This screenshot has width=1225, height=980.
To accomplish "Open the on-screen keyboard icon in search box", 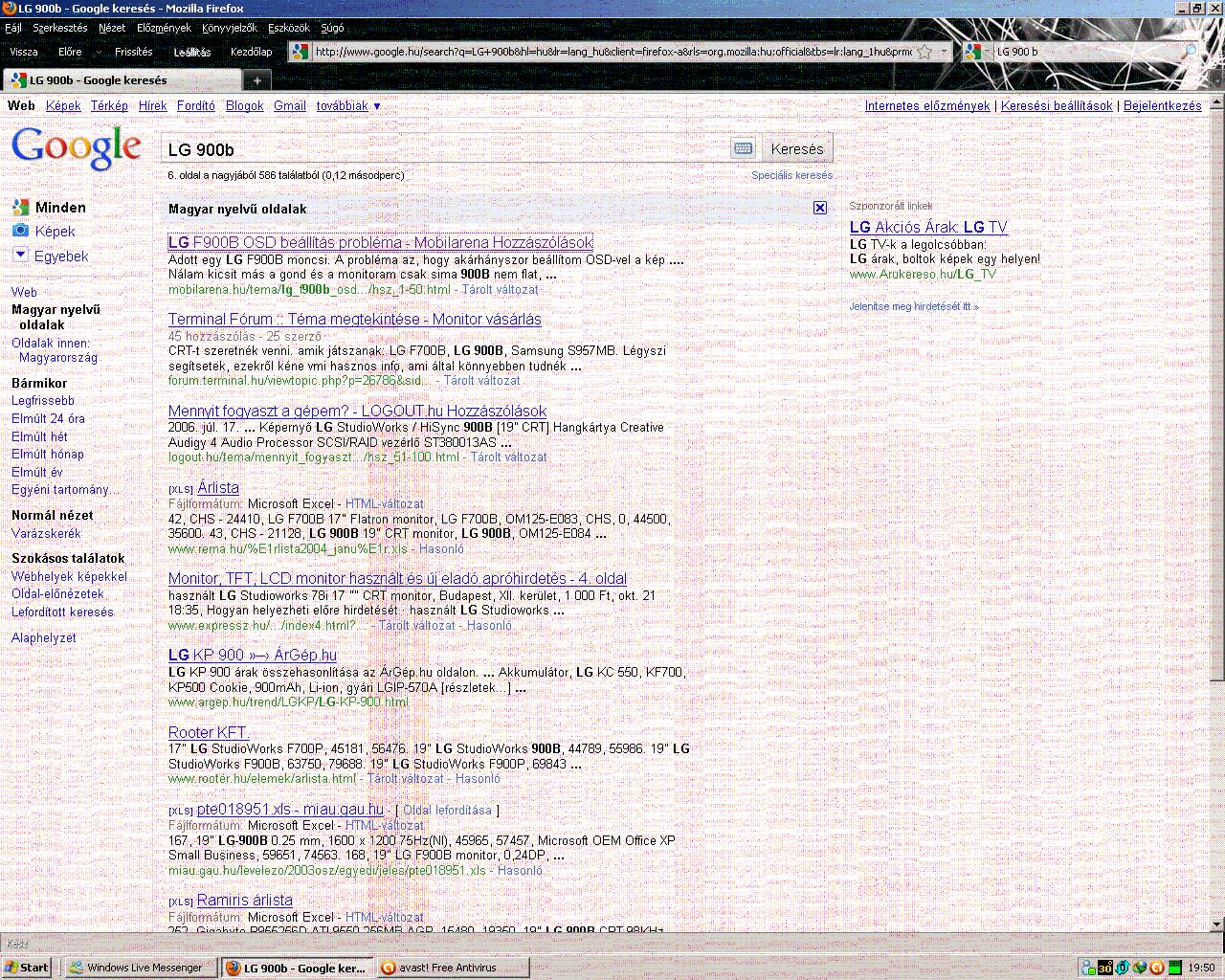I will tap(743, 148).
